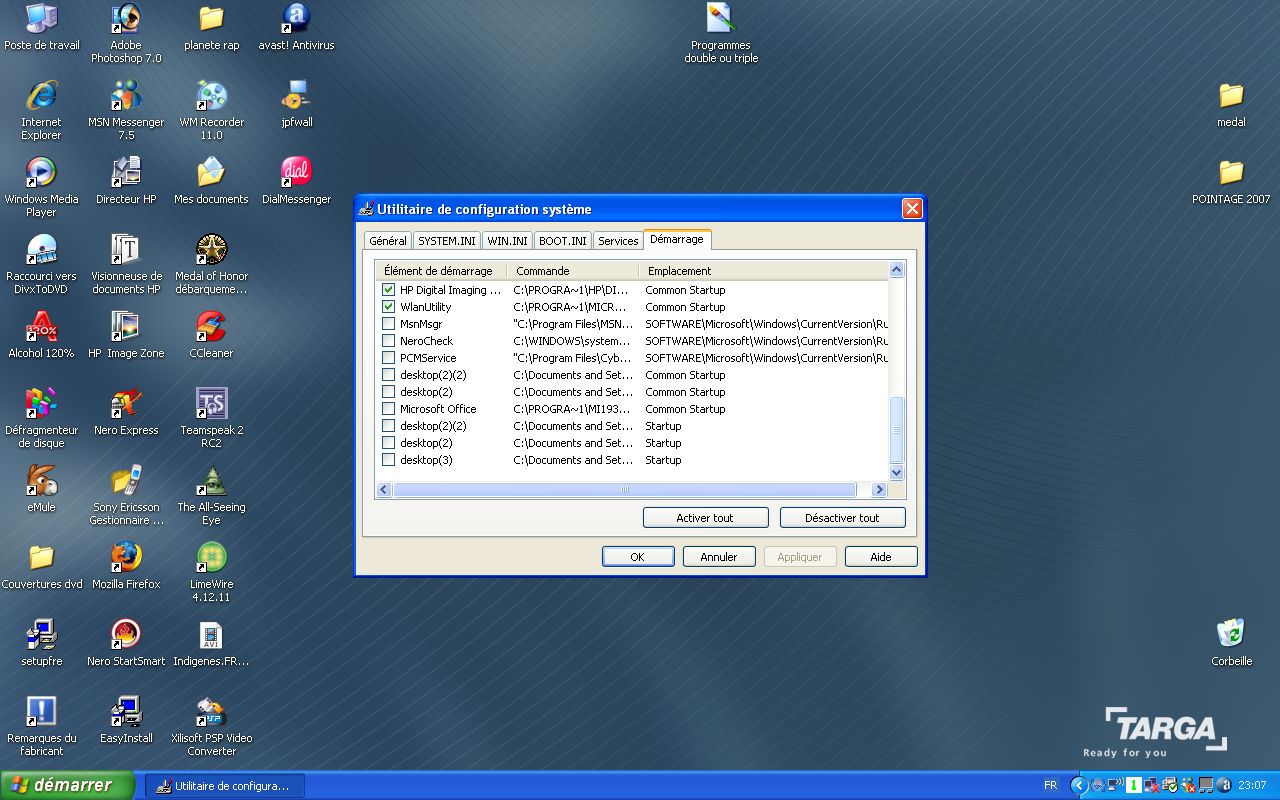Click the startup list's scroll-up arrow
Screen dimensions: 1280x800
point(897,270)
